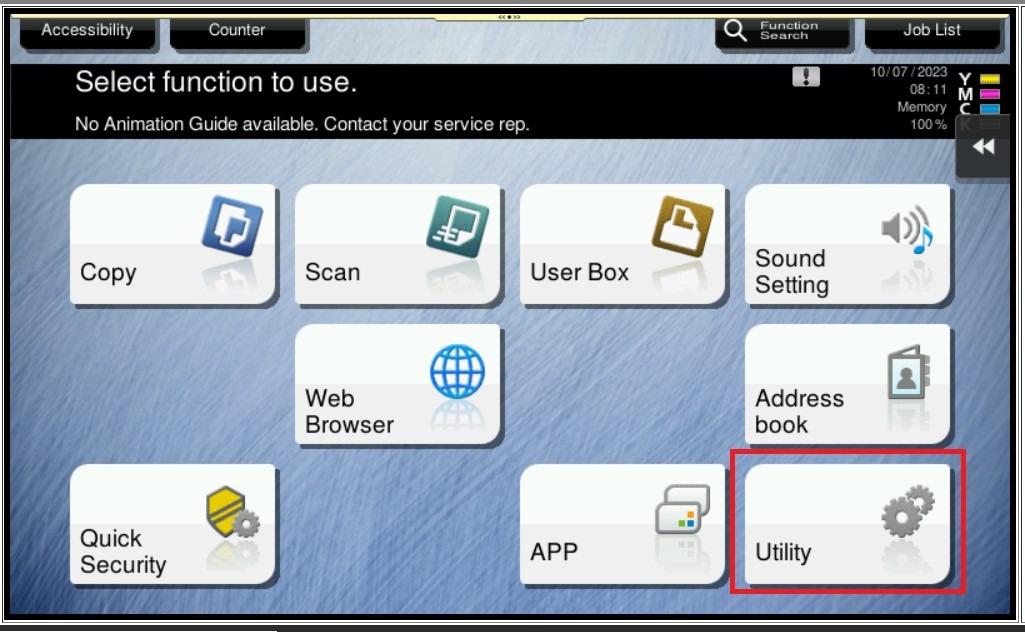Open the APP tile
This screenshot has height=632, width=1025.
(622, 525)
